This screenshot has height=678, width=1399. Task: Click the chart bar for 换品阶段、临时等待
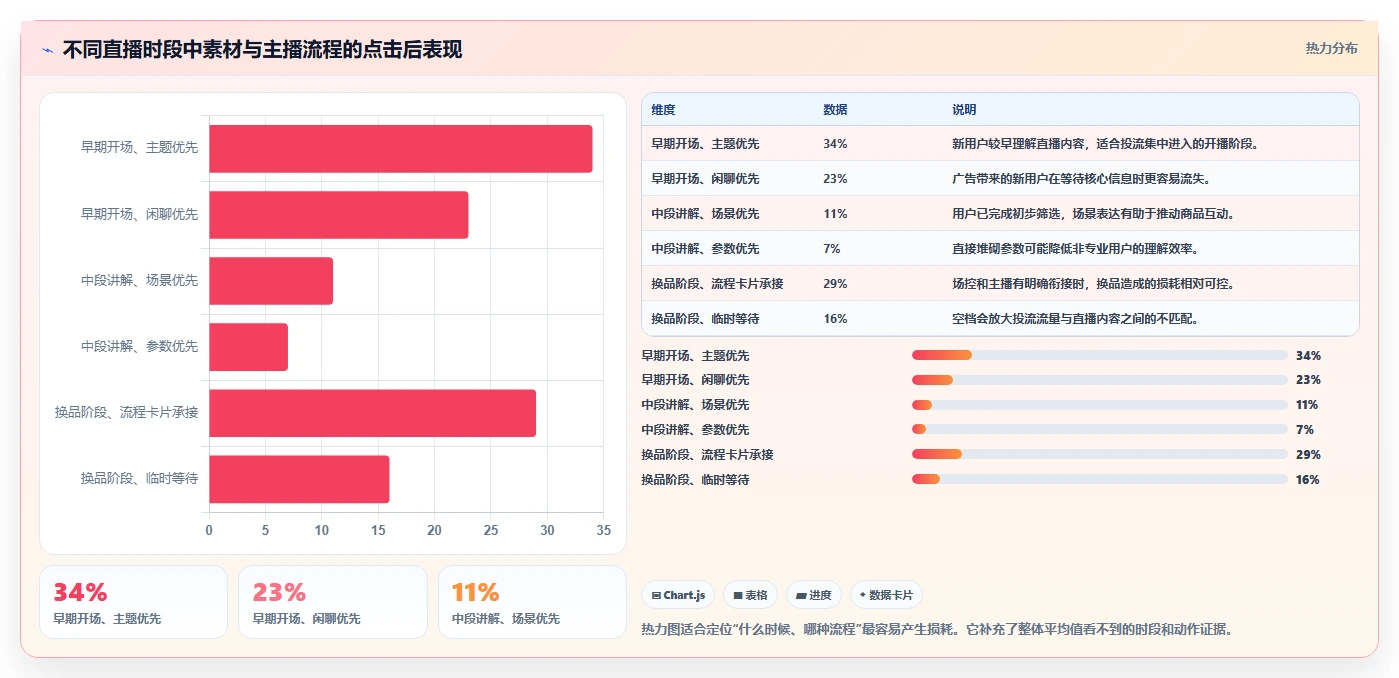pos(299,479)
